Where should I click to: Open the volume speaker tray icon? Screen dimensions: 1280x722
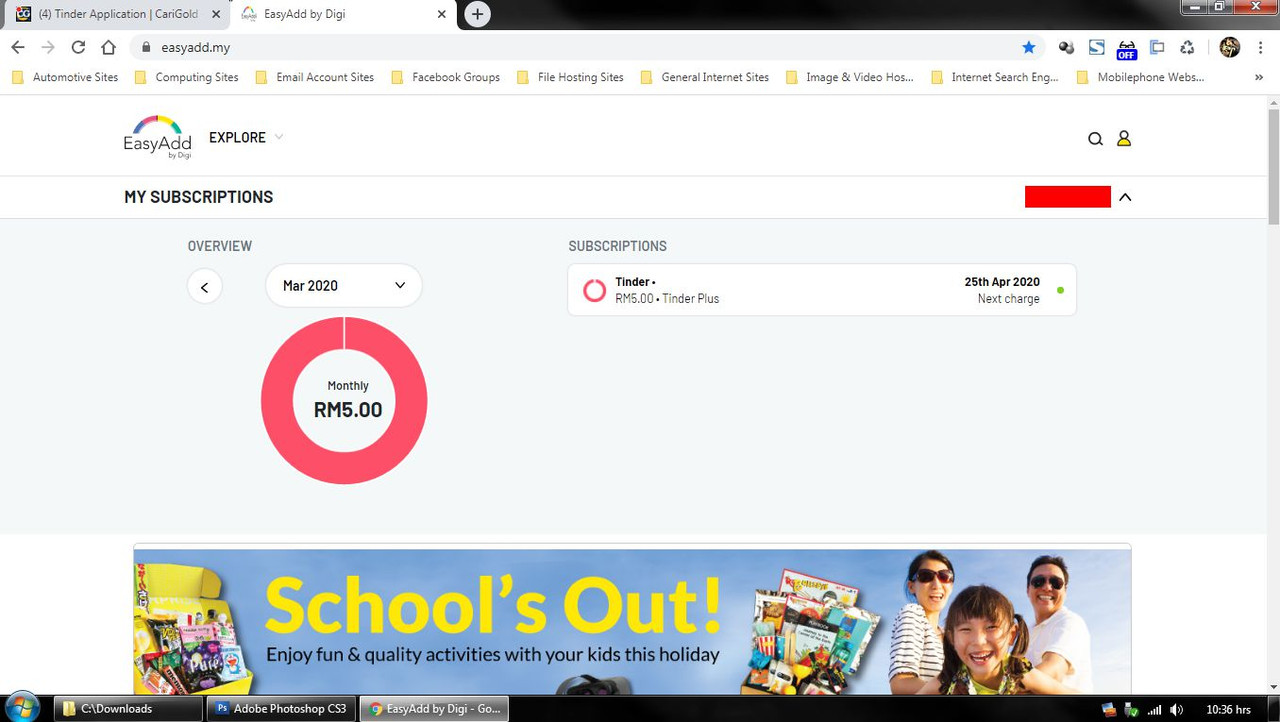[1177, 710]
